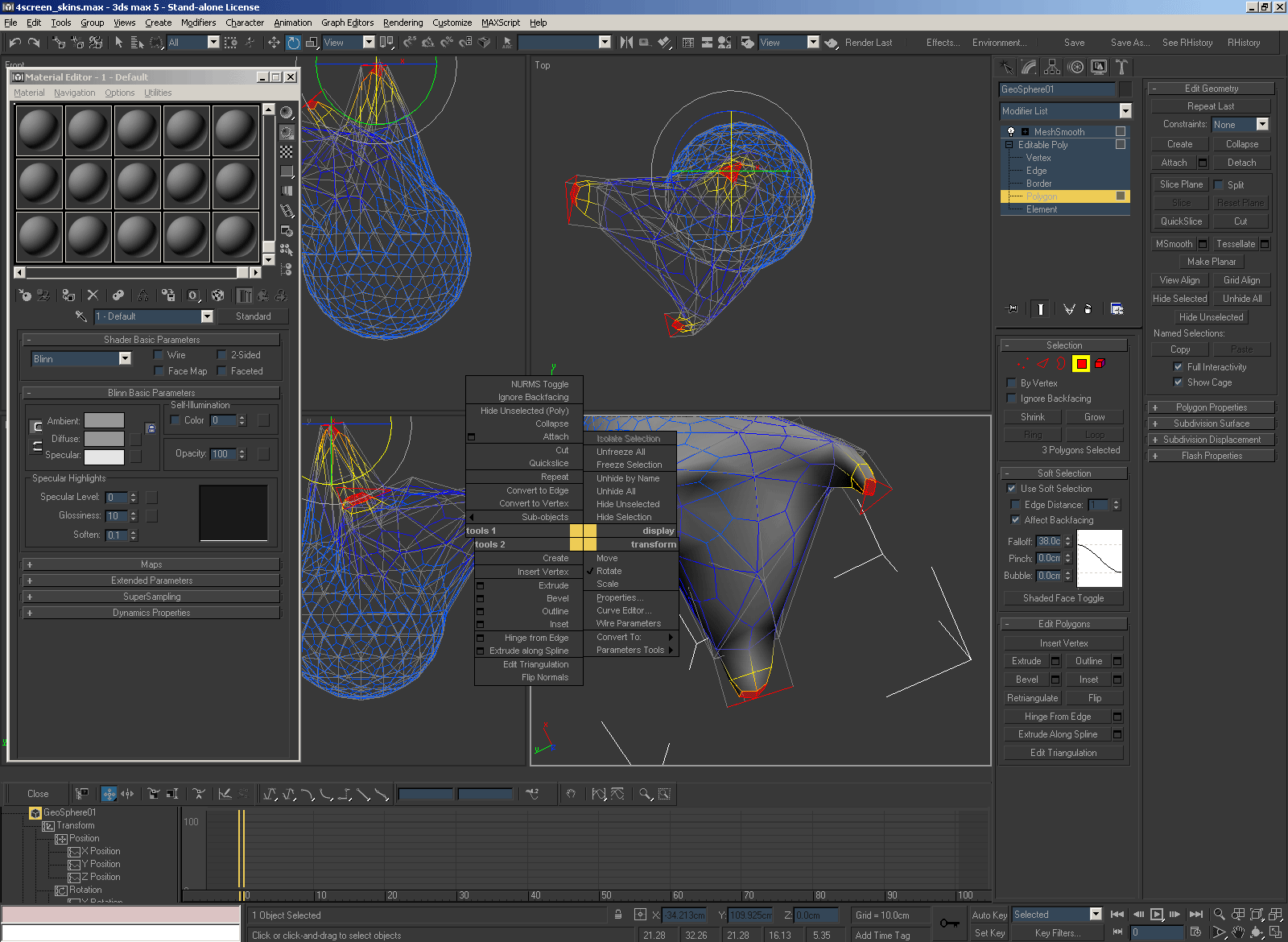The height and width of the screenshot is (942, 1288).
Task: Toggle Show End Result icon
Action: point(1041,308)
